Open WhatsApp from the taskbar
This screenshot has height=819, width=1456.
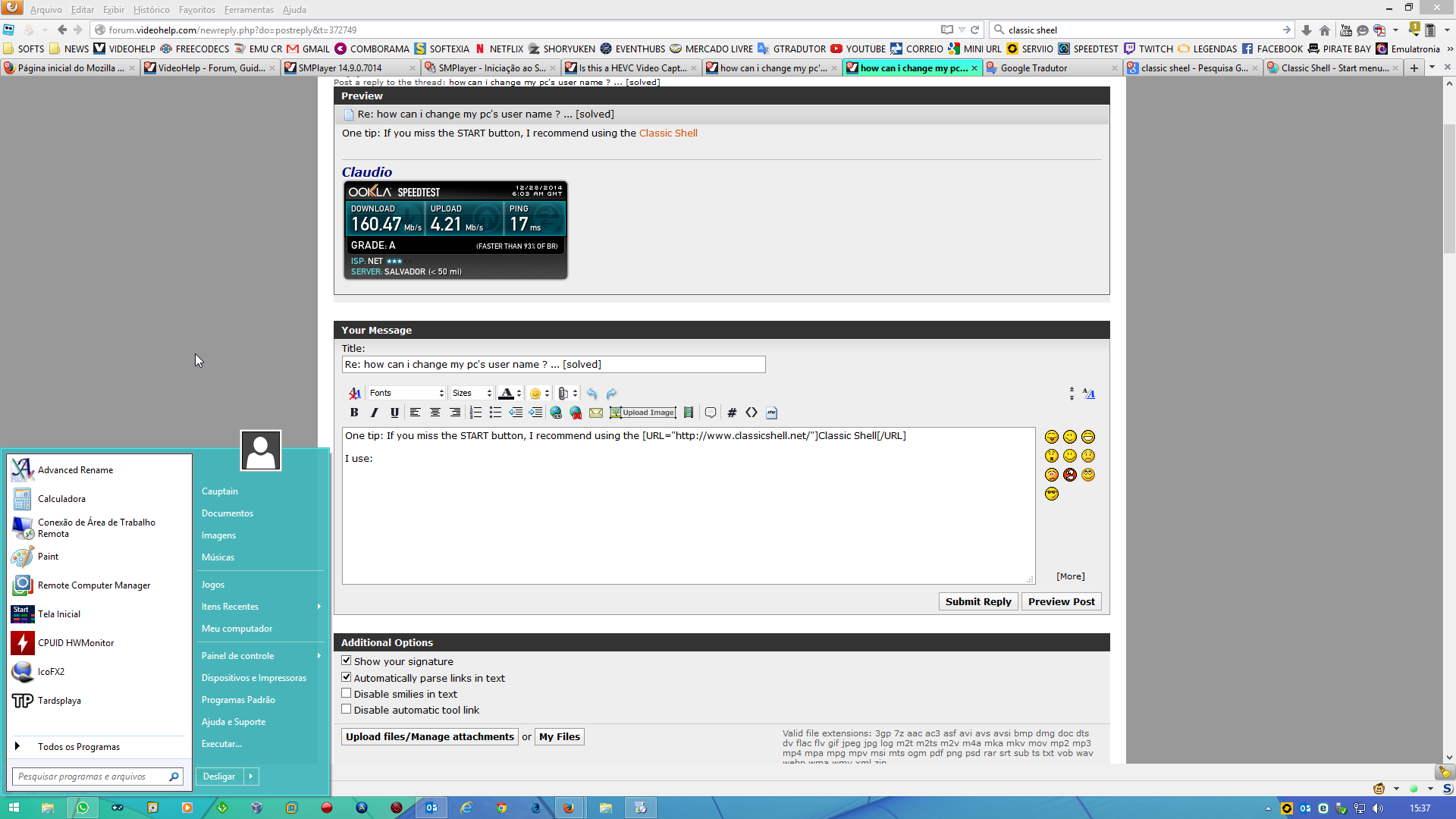click(x=83, y=808)
